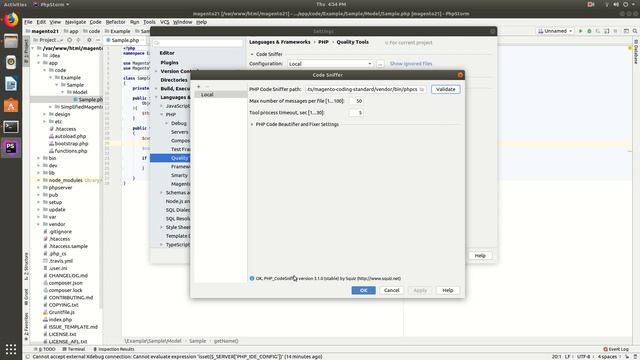Open the Event Log
The image size is (640, 360).
[x=616, y=349]
